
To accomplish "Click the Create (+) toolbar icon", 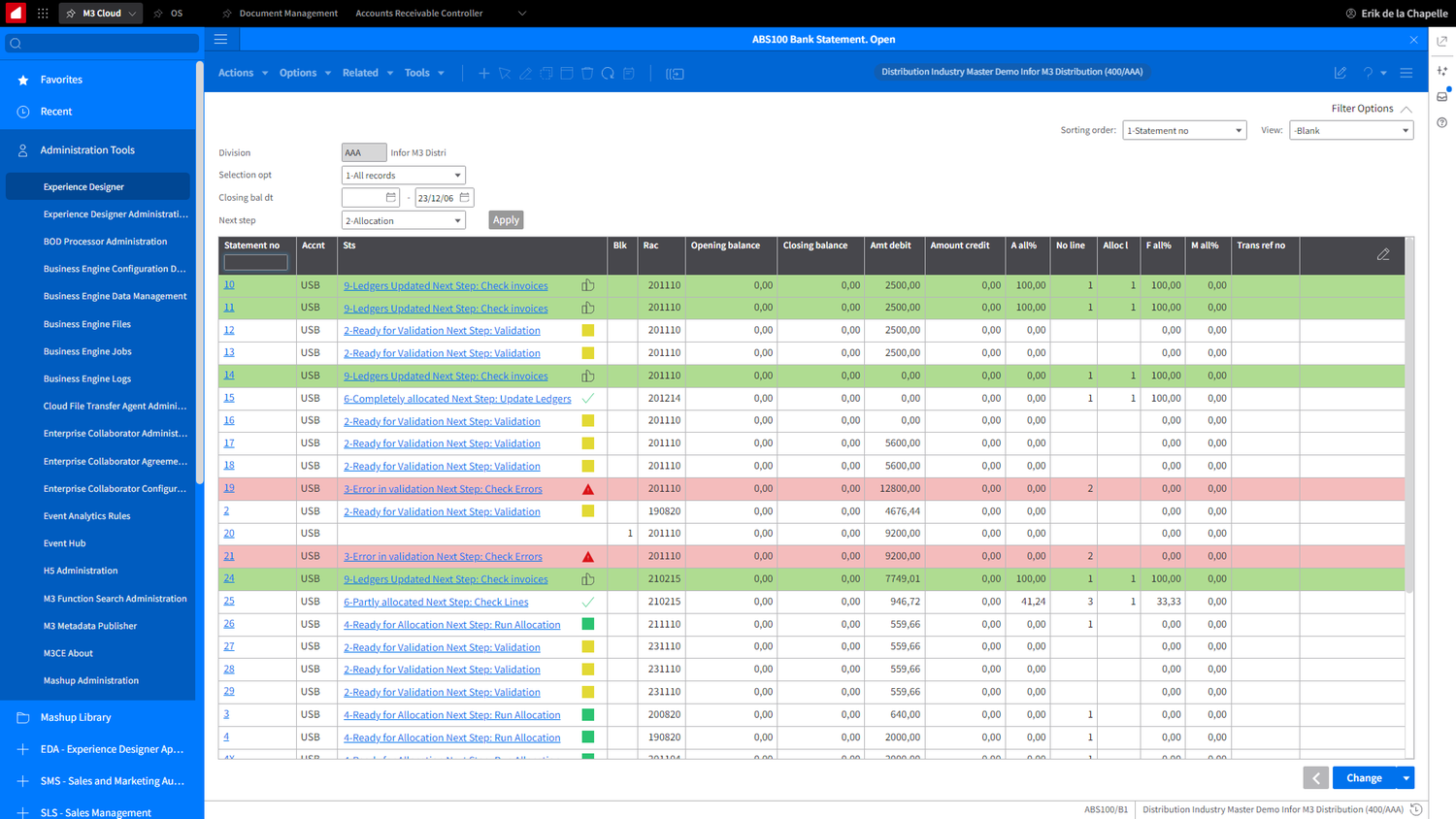I will tap(483, 73).
